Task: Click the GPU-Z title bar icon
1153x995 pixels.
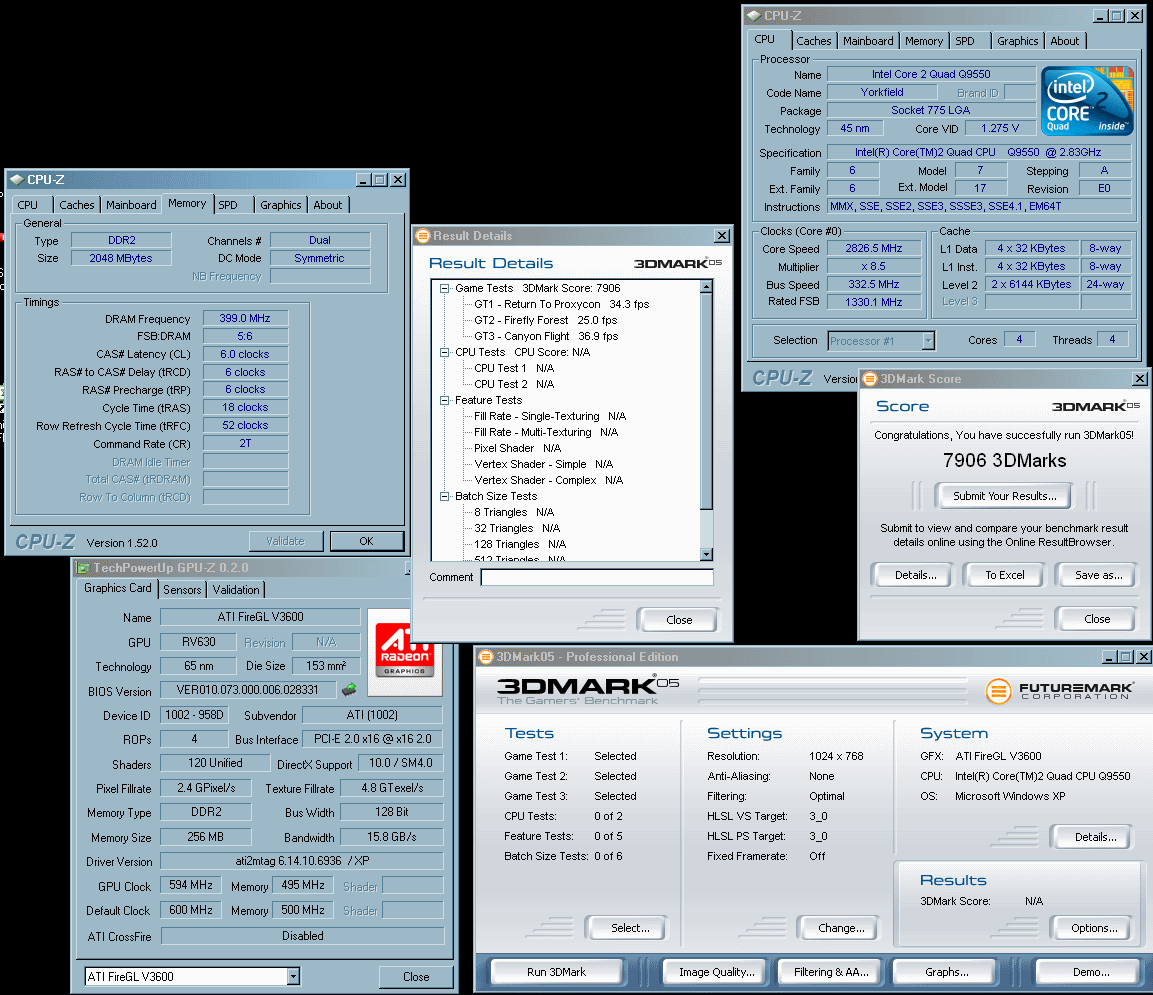Action: coord(83,568)
